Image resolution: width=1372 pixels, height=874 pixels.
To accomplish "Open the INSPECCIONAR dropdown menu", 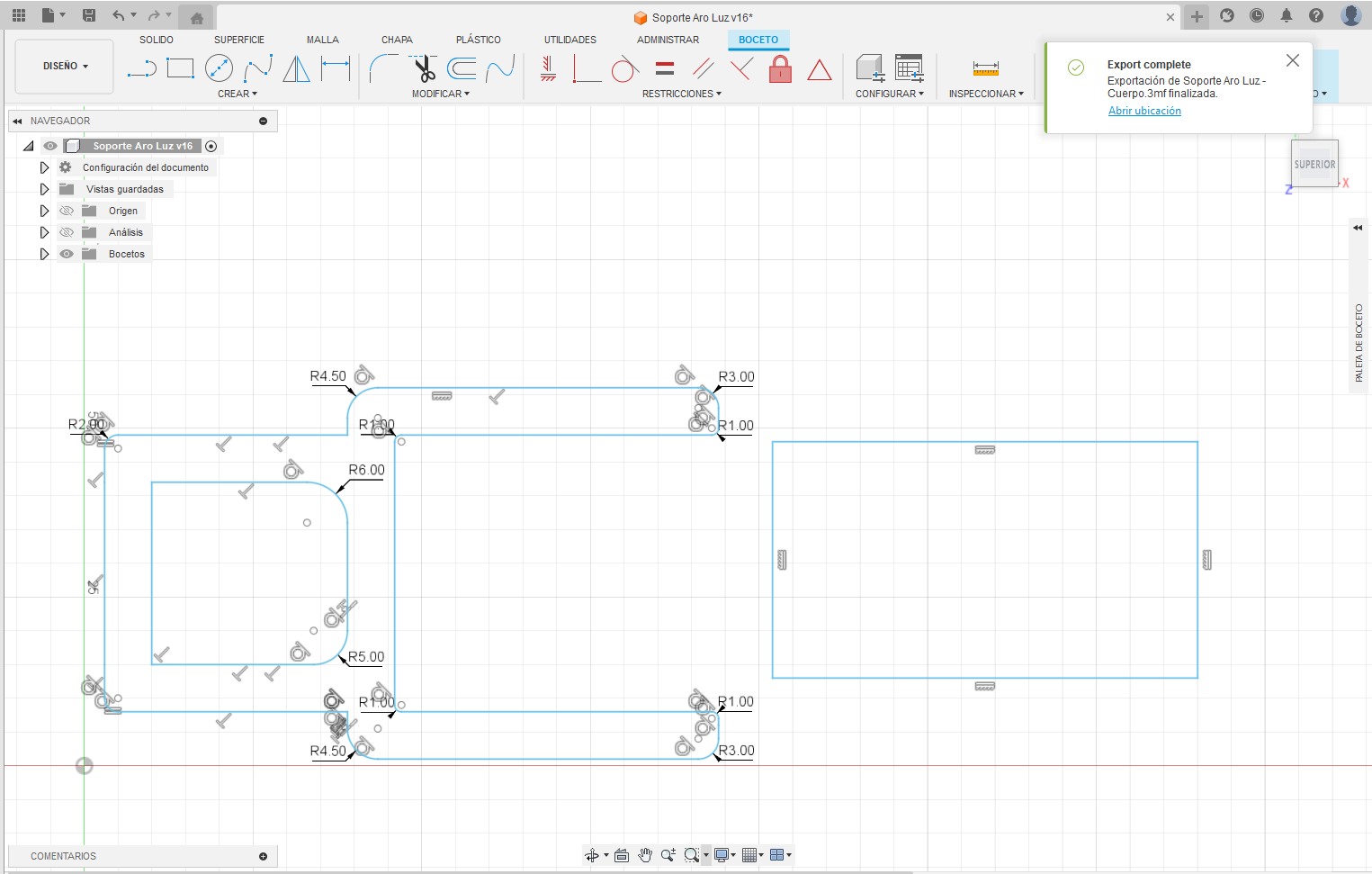I will [x=986, y=94].
